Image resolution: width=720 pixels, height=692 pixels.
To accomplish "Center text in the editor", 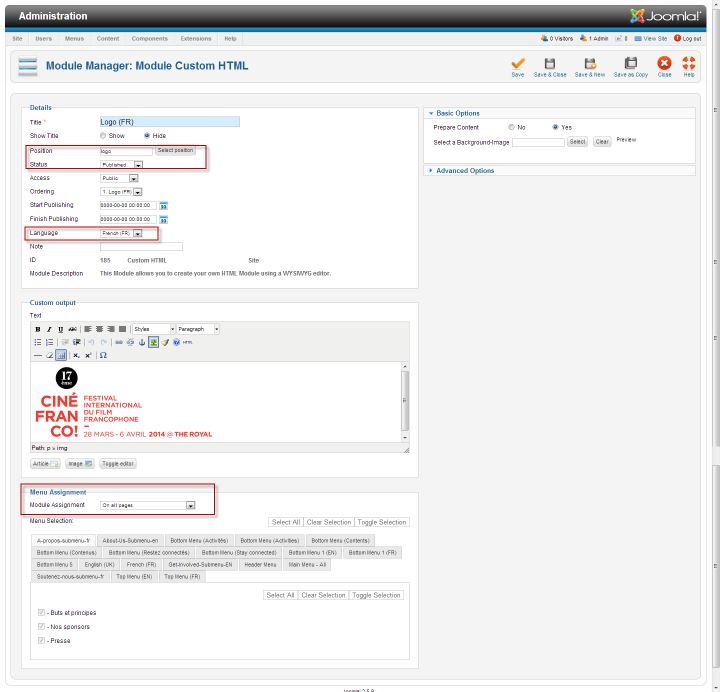I will tap(99, 329).
